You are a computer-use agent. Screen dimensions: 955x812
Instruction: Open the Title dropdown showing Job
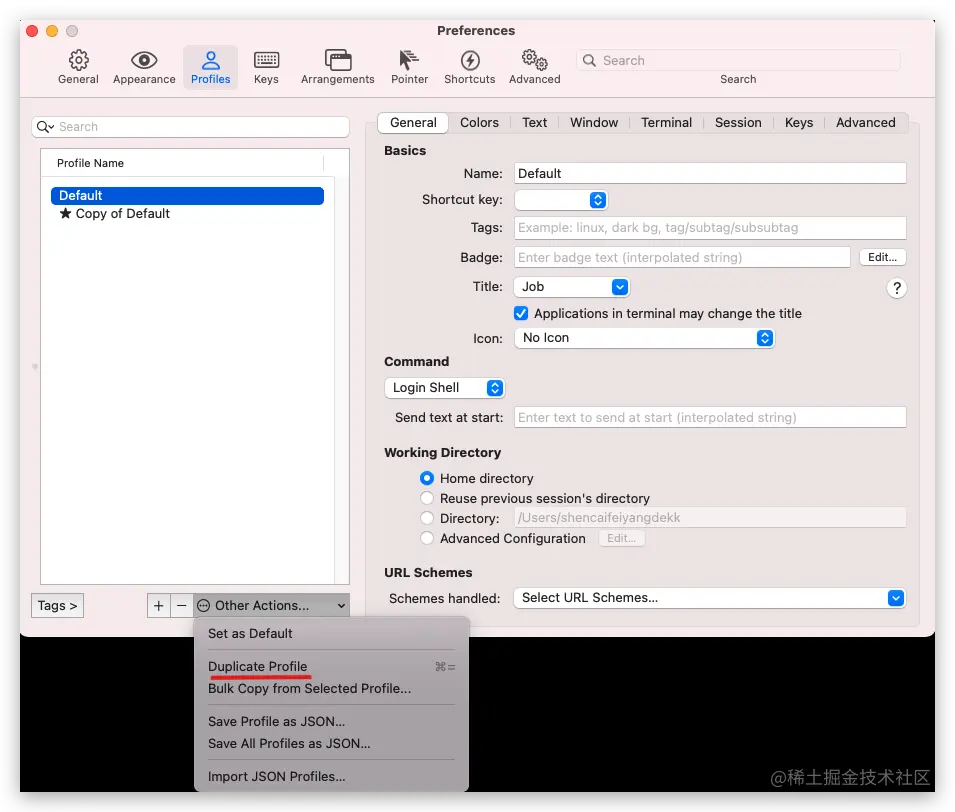(571, 287)
